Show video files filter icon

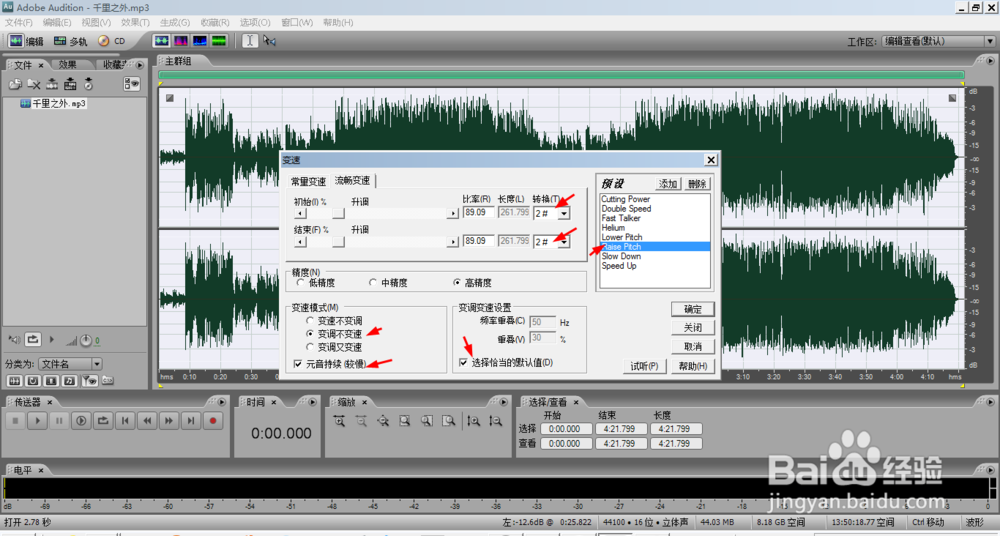point(51,380)
